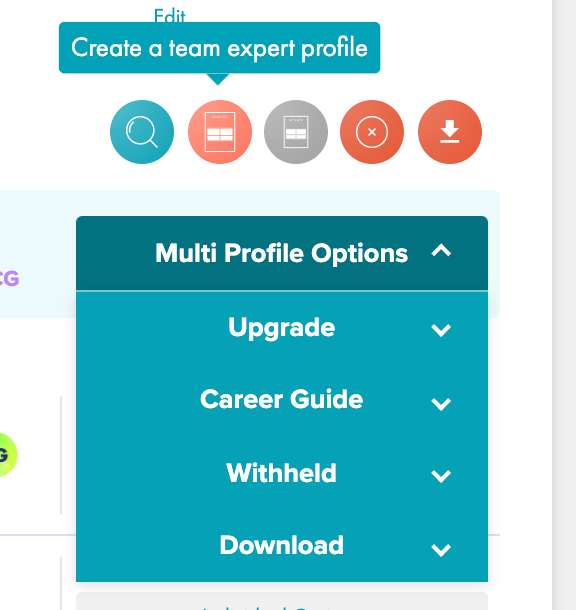Expand the chevron beside Download
The width and height of the screenshot is (576, 610).
coord(441,550)
